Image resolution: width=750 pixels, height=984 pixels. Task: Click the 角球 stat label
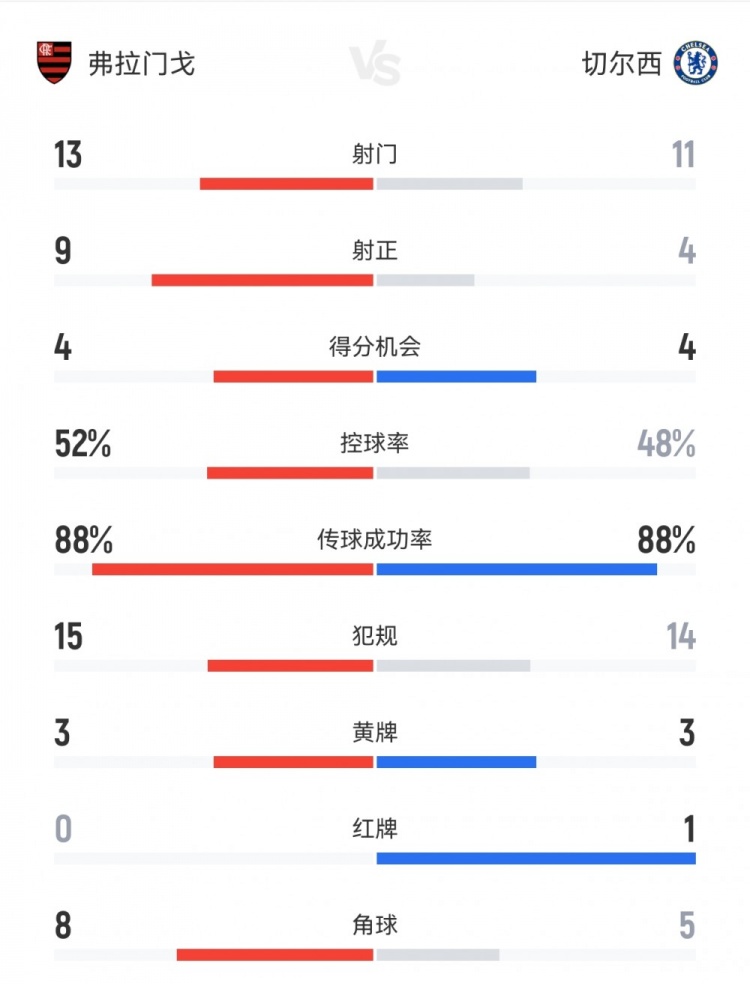click(x=375, y=925)
